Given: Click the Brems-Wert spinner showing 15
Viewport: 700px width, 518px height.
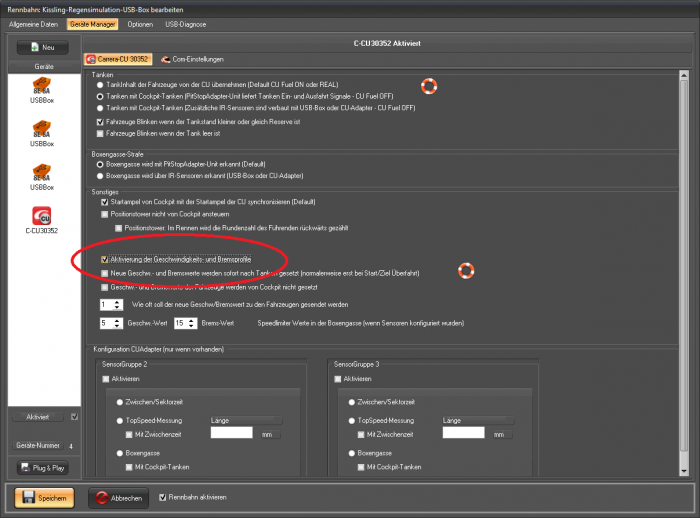Looking at the screenshot, I should tap(184, 324).
